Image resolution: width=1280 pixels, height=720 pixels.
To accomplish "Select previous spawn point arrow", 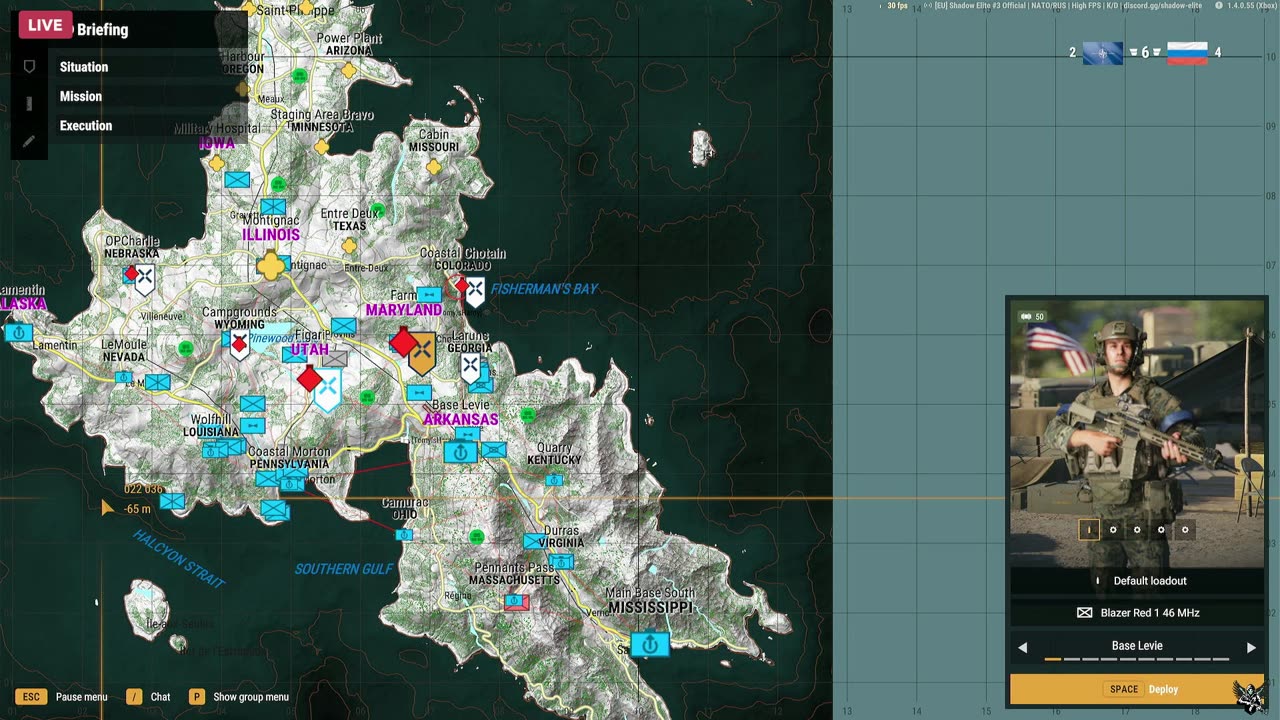I will pyautogui.click(x=1023, y=647).
